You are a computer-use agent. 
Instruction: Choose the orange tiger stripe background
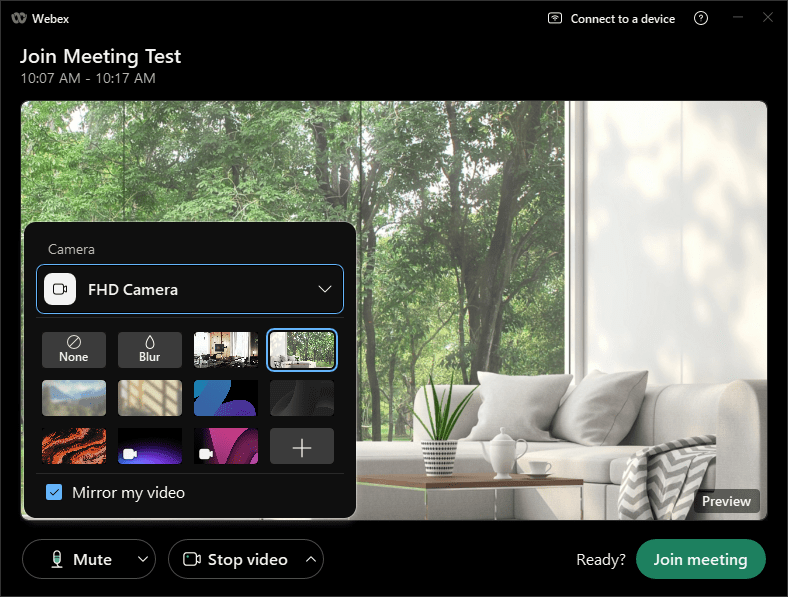[74, 446]
